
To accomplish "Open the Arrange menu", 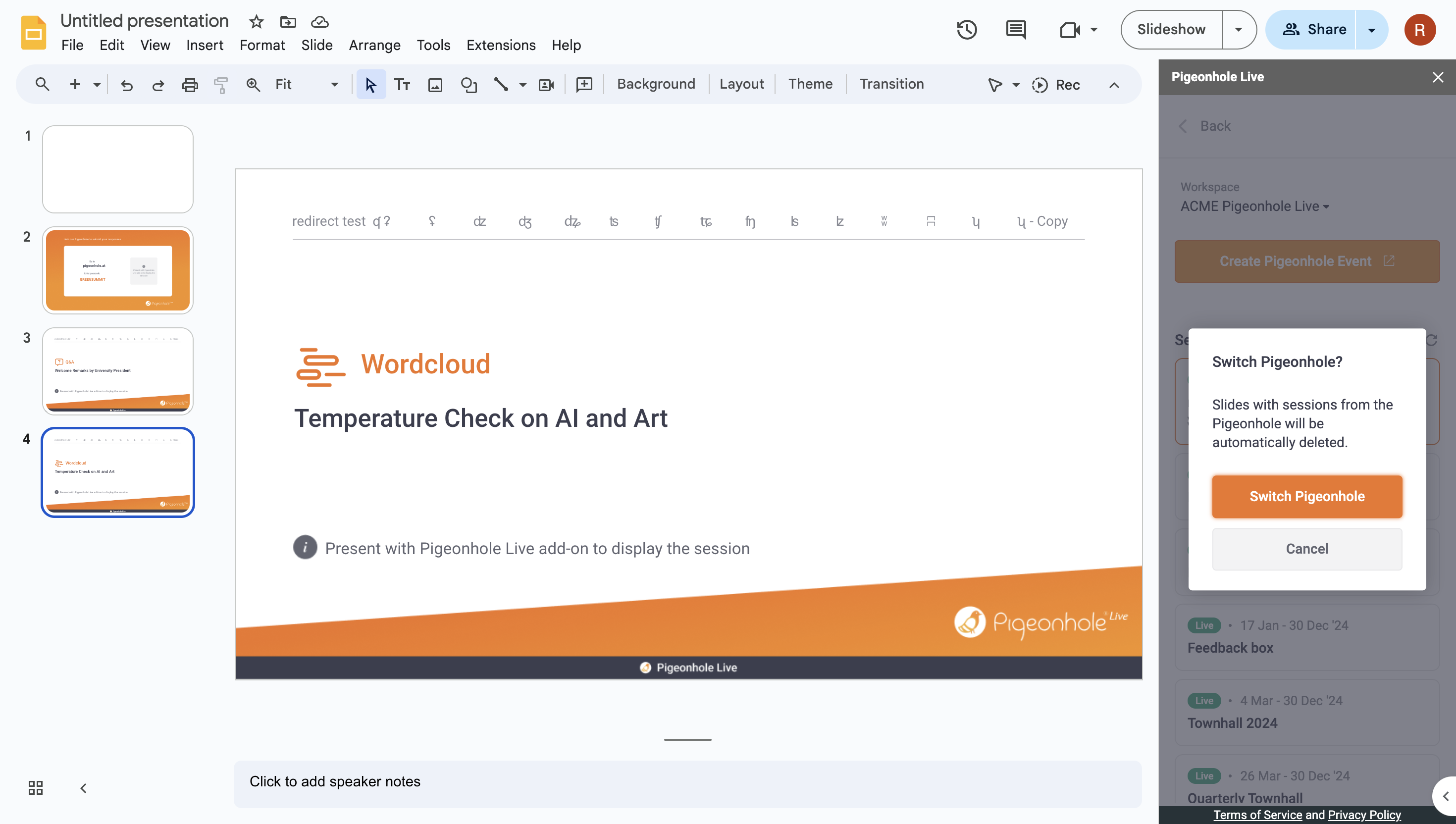I will [374, 45].
